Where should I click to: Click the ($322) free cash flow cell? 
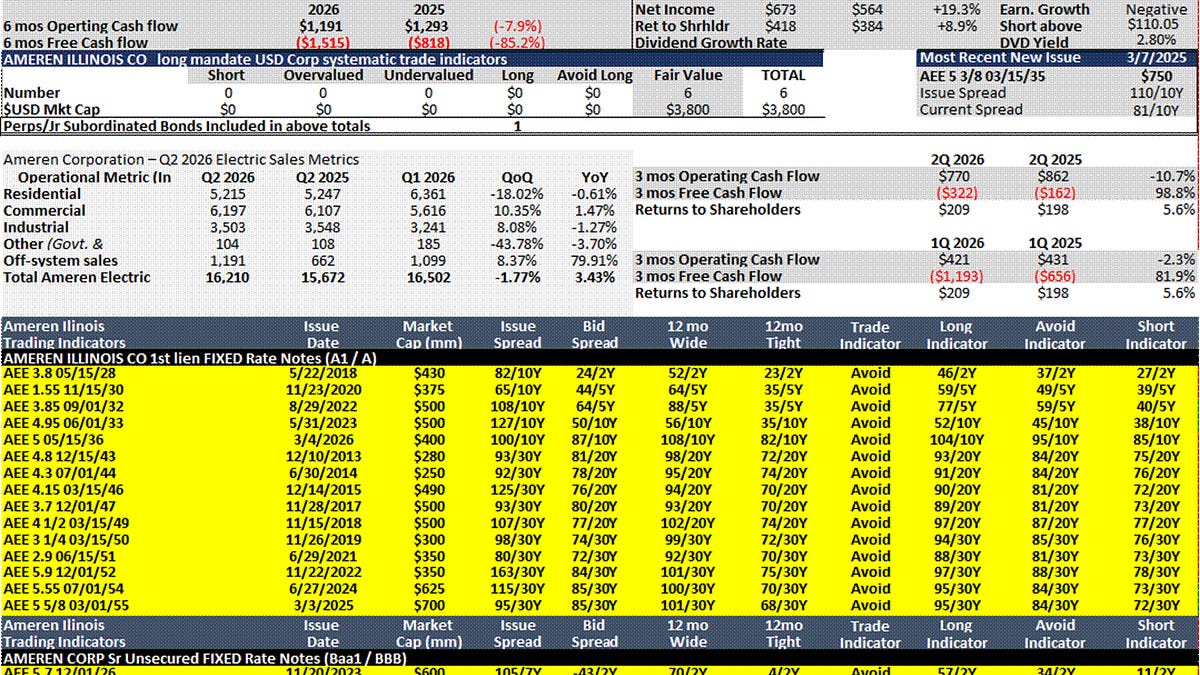point(958,194)
